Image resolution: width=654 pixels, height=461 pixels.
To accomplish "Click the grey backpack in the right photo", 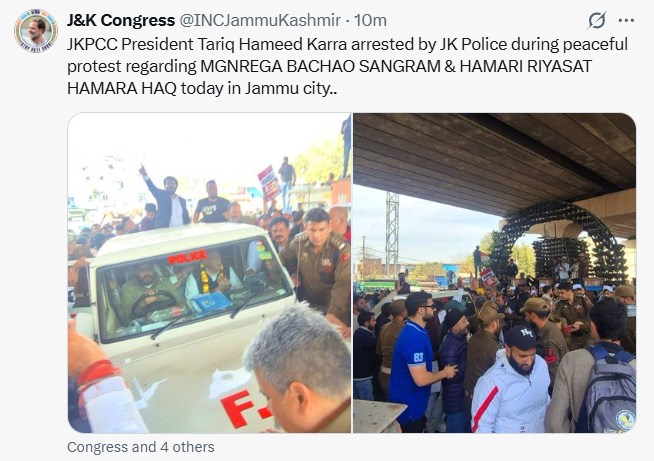I will pyautogui.click(x=607, y=390).
